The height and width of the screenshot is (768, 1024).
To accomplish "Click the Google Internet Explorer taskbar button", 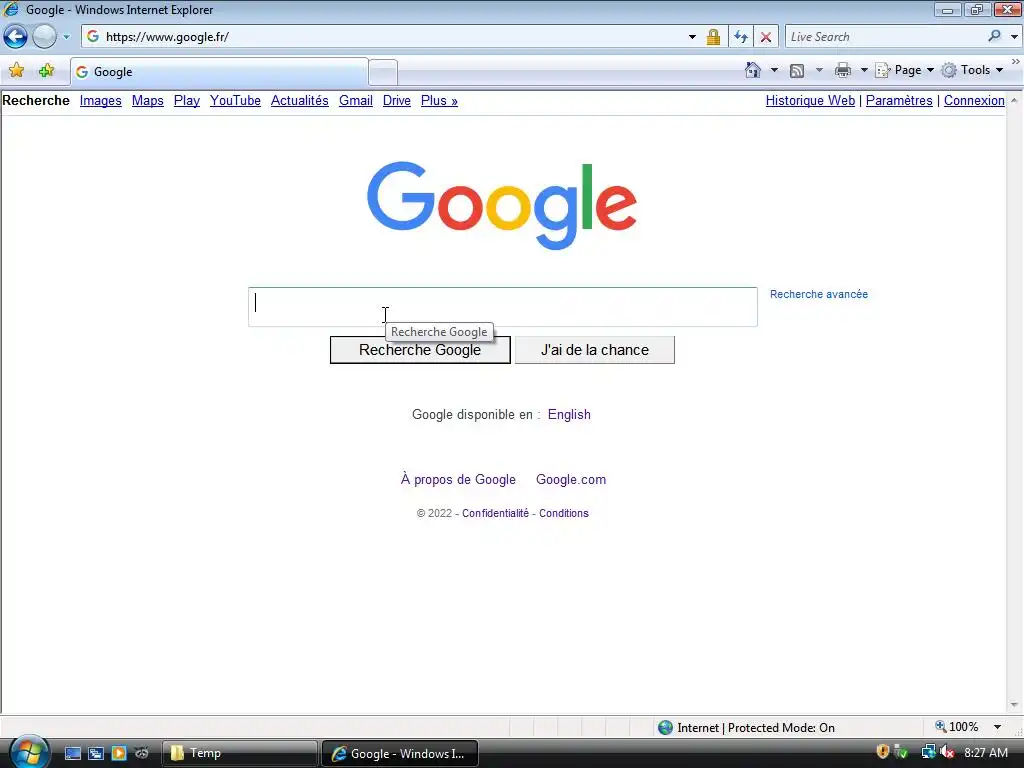I will point(400,754).
